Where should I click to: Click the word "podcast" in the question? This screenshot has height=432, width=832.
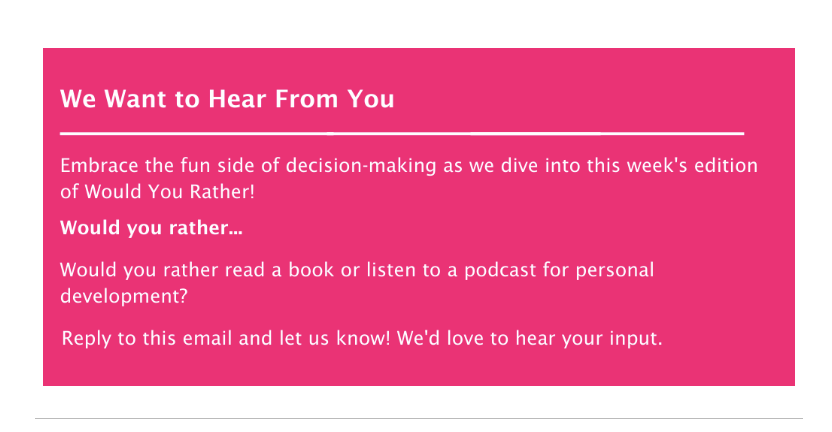pos(500,271)
